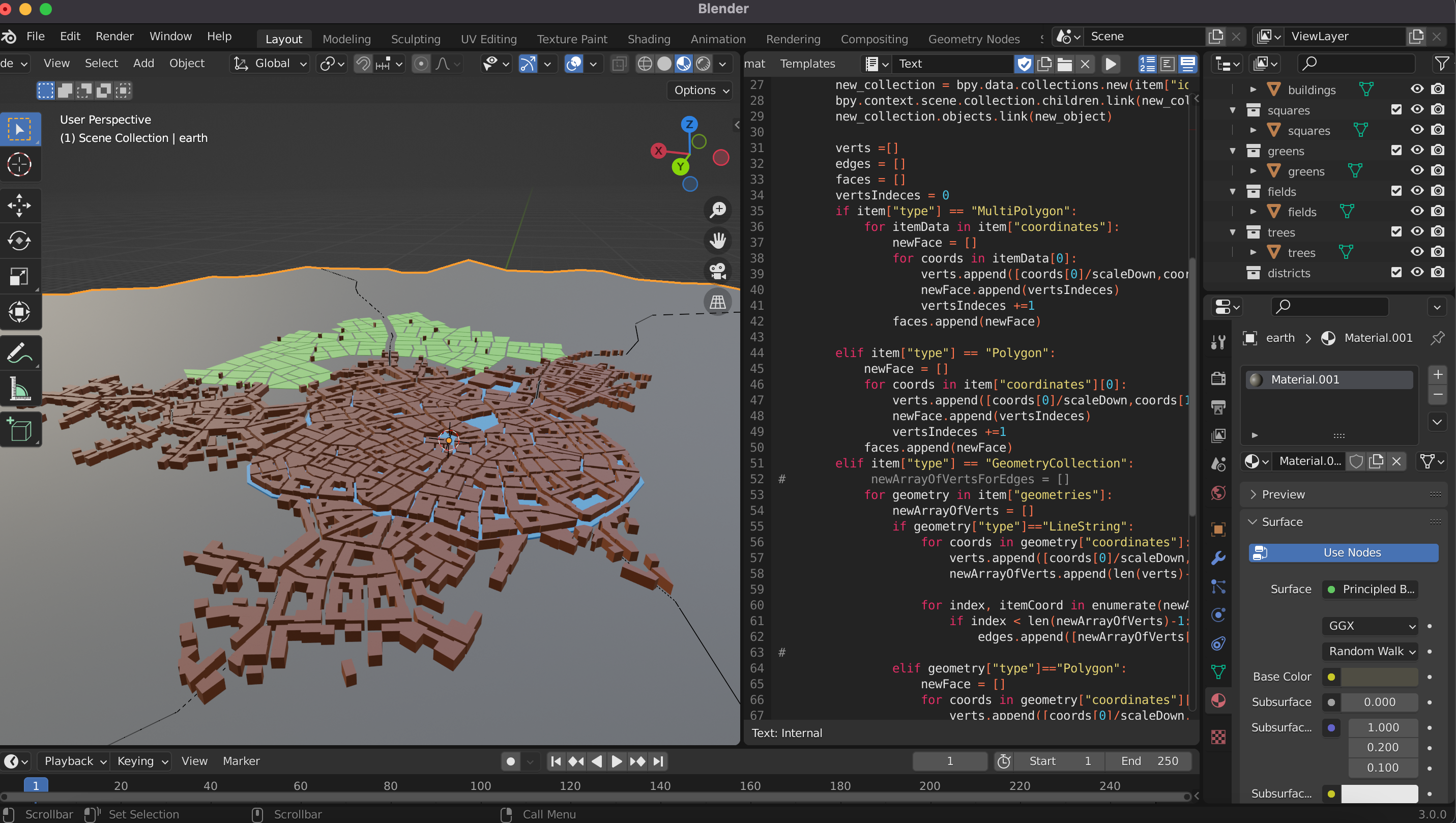This screenshot has height=823, width=1456.
Task: Select the Select Box tool
Action: point(20,129)
